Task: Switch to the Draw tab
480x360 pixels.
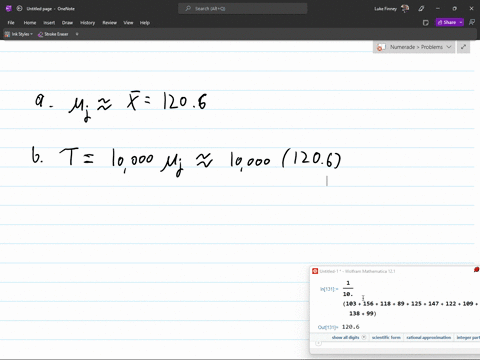Action: [67, 23]
